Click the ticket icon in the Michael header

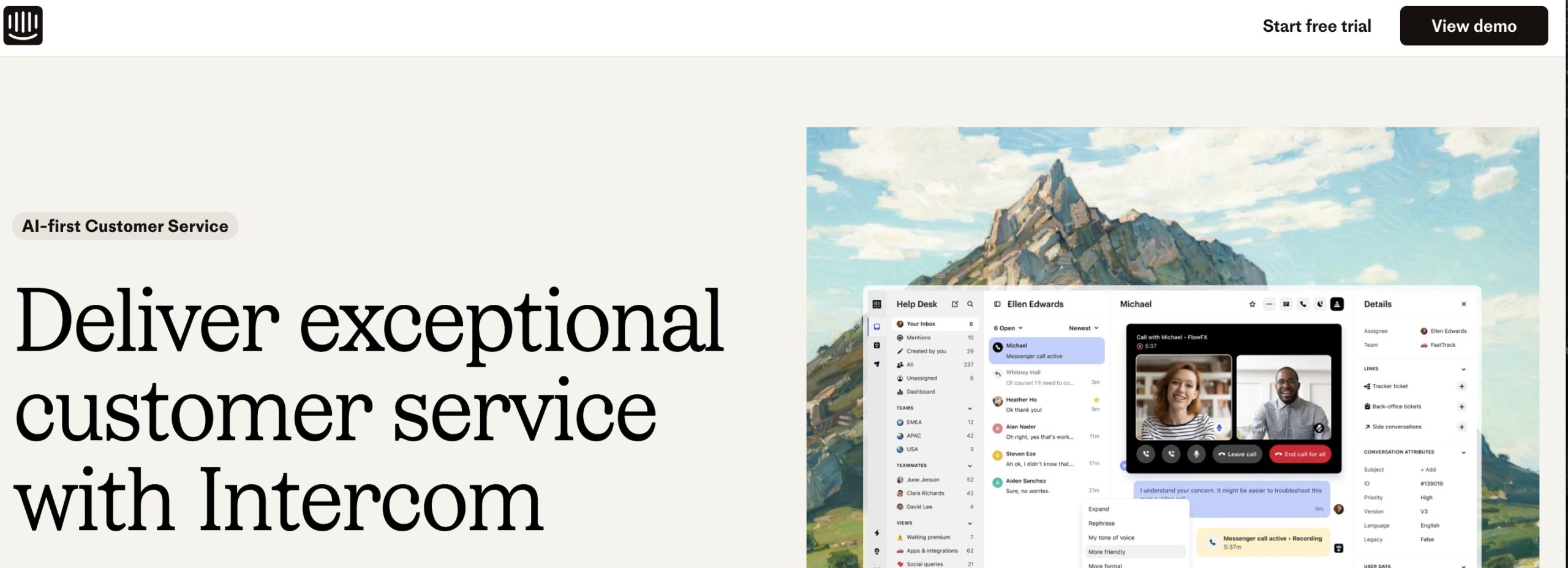coord(1286,304)
